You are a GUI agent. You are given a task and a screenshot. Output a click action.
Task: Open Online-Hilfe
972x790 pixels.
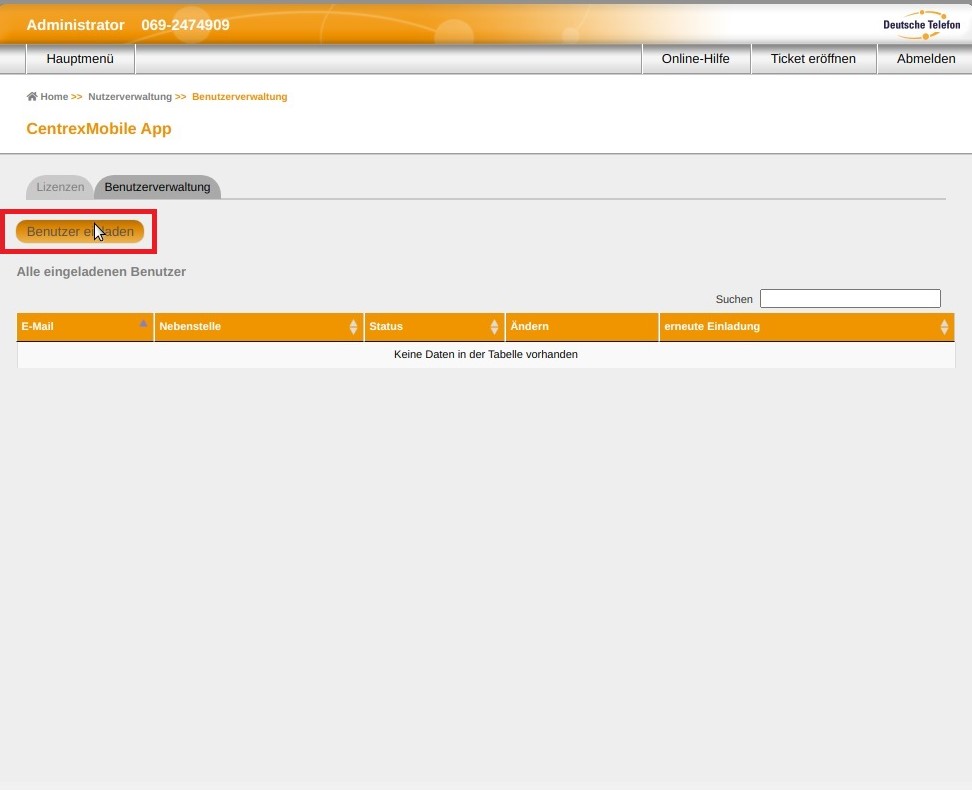(x=696, y=59)
